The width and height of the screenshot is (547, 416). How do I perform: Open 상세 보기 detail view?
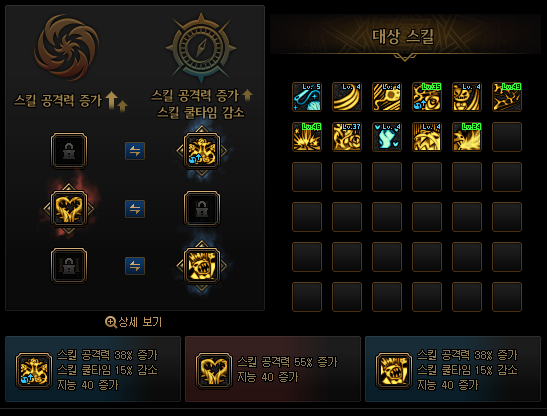tap(134, 322)
